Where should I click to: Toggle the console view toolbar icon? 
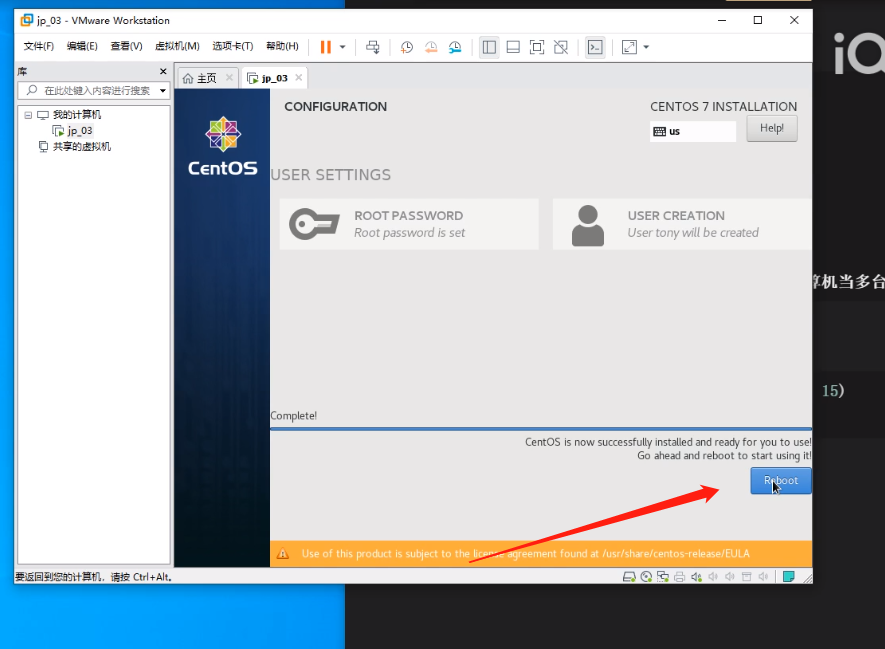point(595,47)
